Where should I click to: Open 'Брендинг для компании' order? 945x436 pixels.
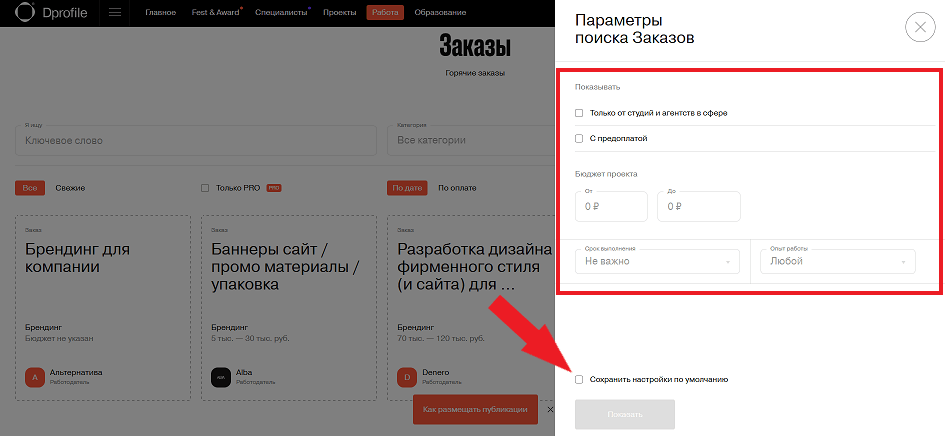point(78,258)
